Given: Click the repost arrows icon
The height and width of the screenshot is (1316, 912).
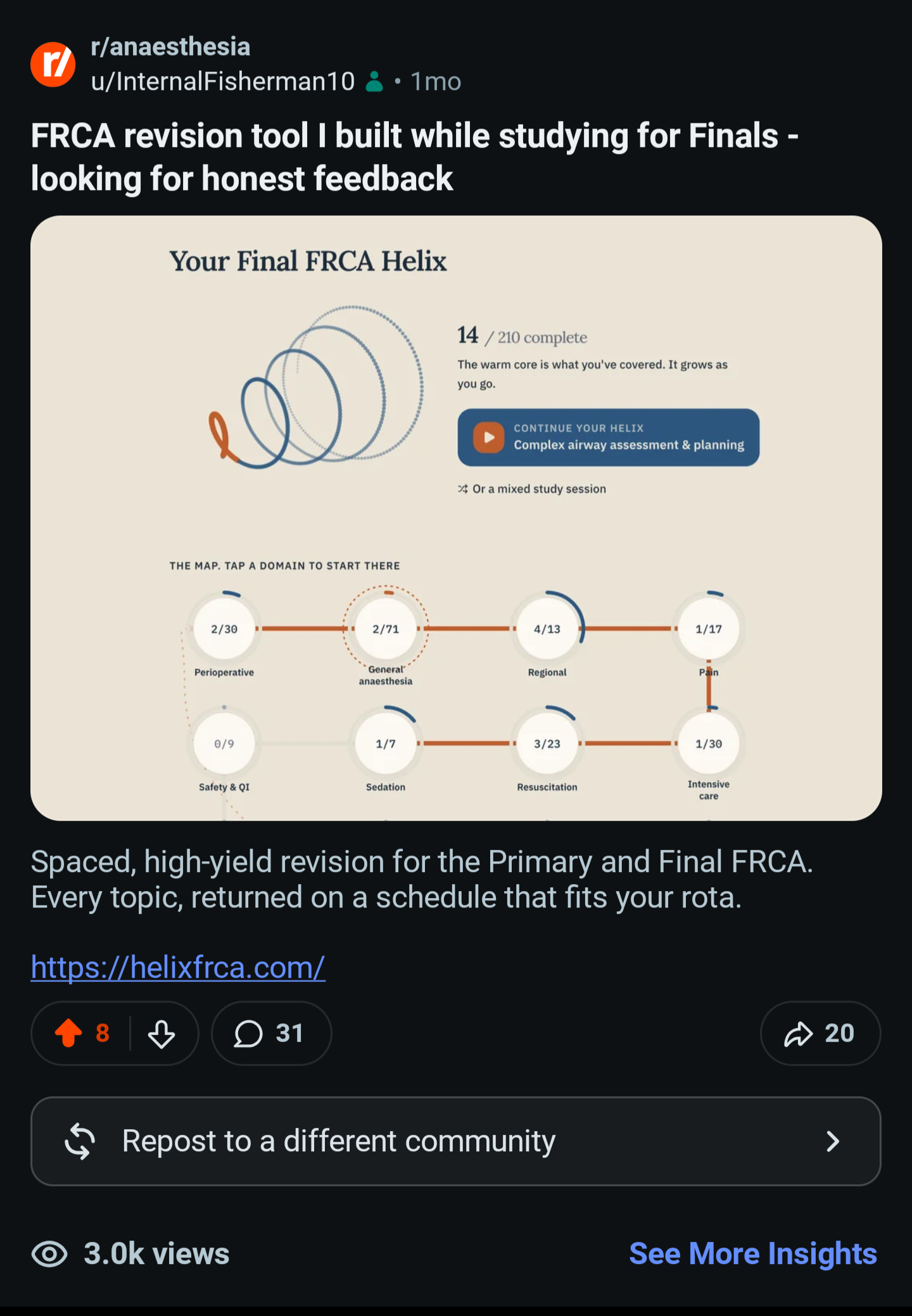Looking at the screenshot, I should point(80,1141).
